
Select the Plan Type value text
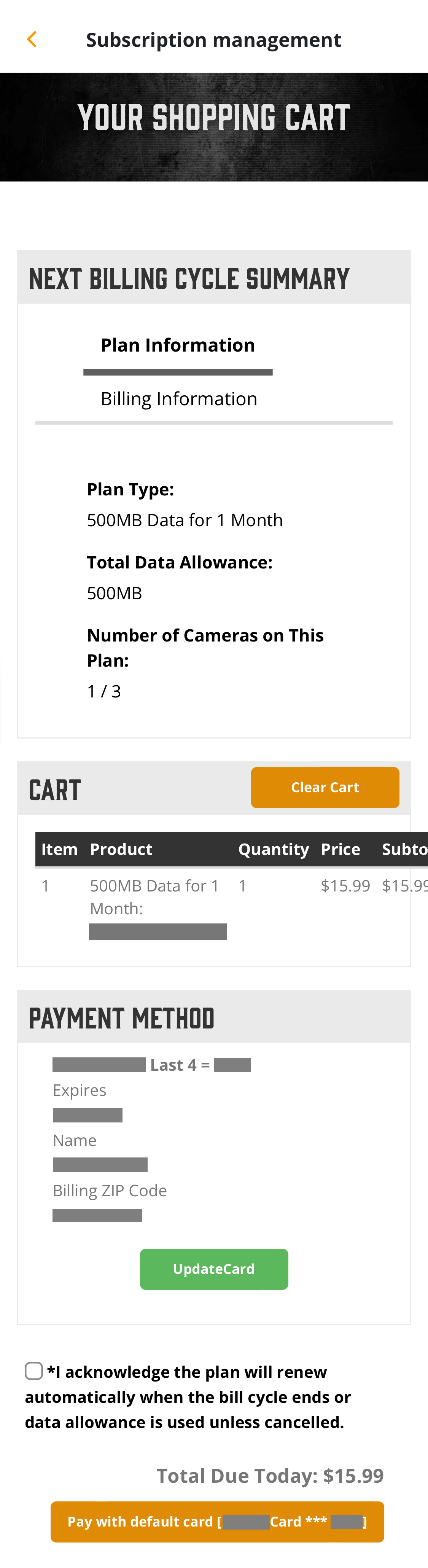(185, 520)
